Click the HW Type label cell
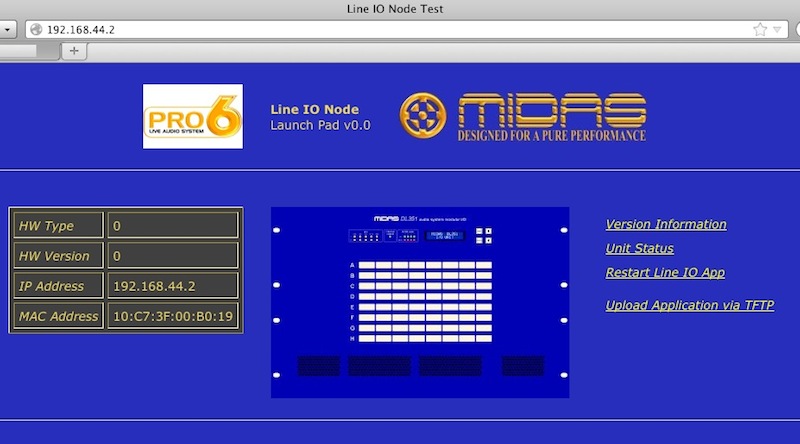The width and height of the screenshot is (800, 444). click(58, 226)
